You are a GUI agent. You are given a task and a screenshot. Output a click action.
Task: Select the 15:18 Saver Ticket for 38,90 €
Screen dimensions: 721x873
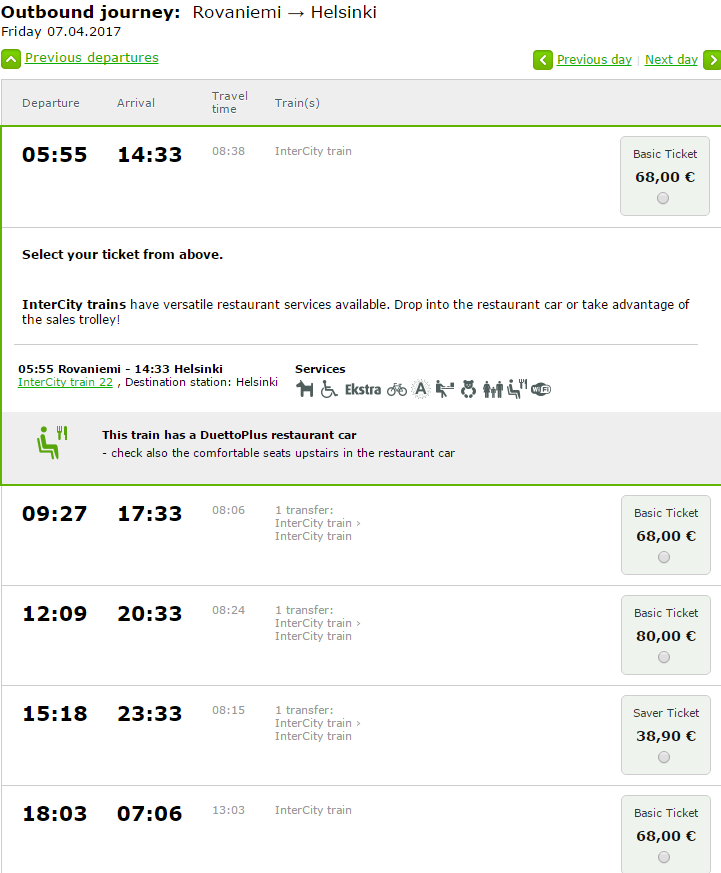[664, 757]
